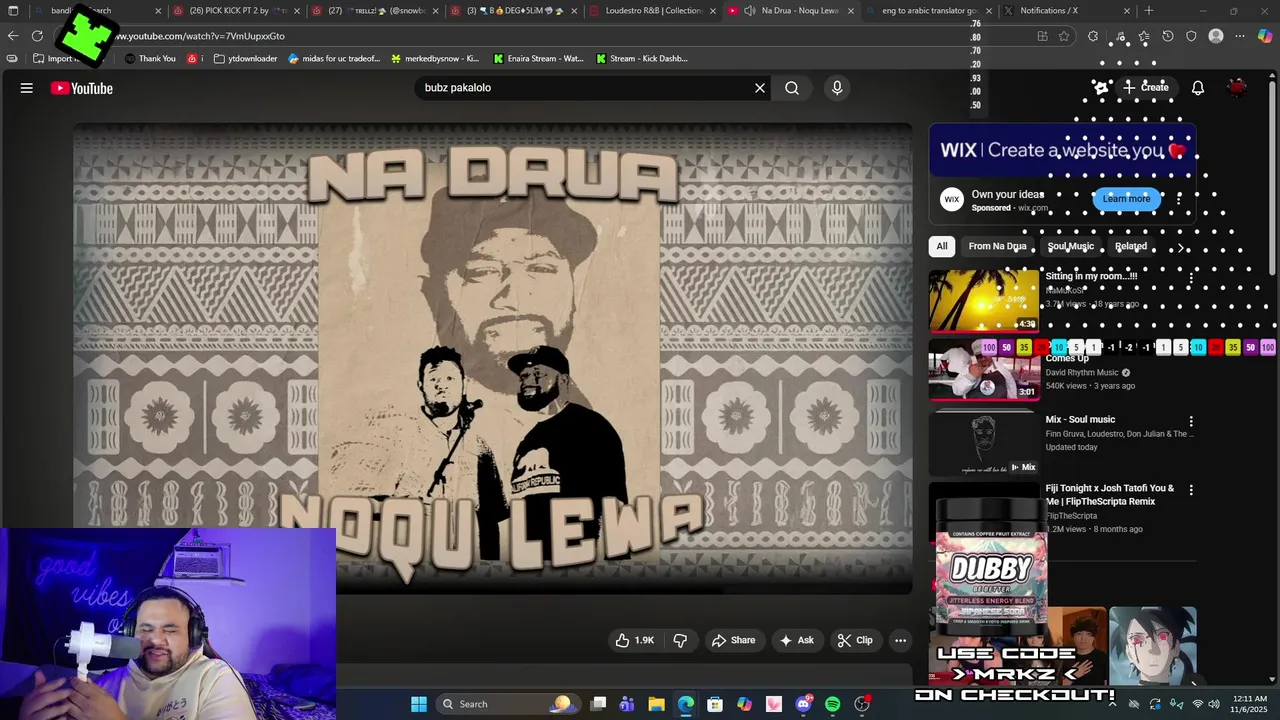The width and height of the screenshot is (1280, 720).
Task: Open the Na Drua Noqu Lewa video player
Action: tap(492, 358)
